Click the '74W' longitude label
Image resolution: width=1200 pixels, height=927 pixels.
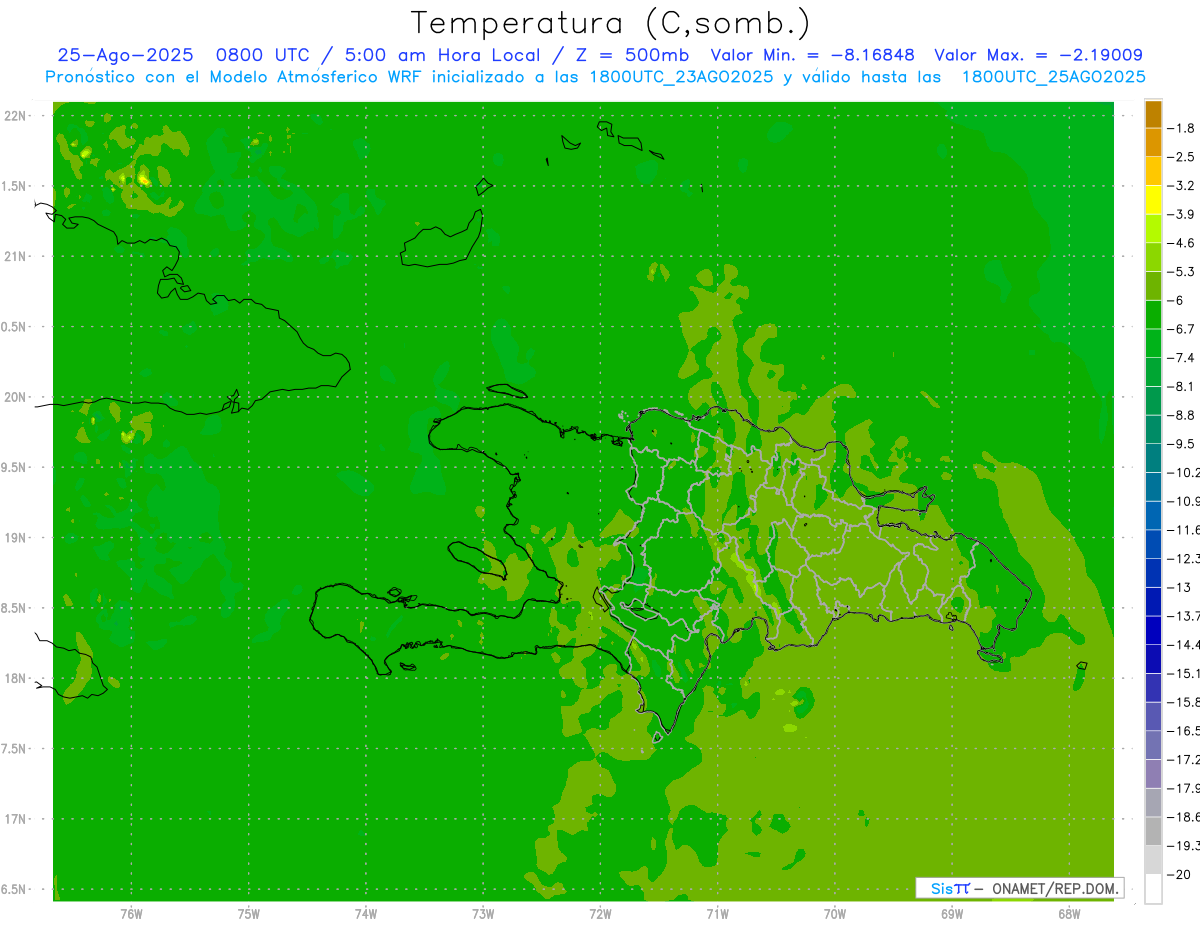pyautogui.click(x=366, y=914)
